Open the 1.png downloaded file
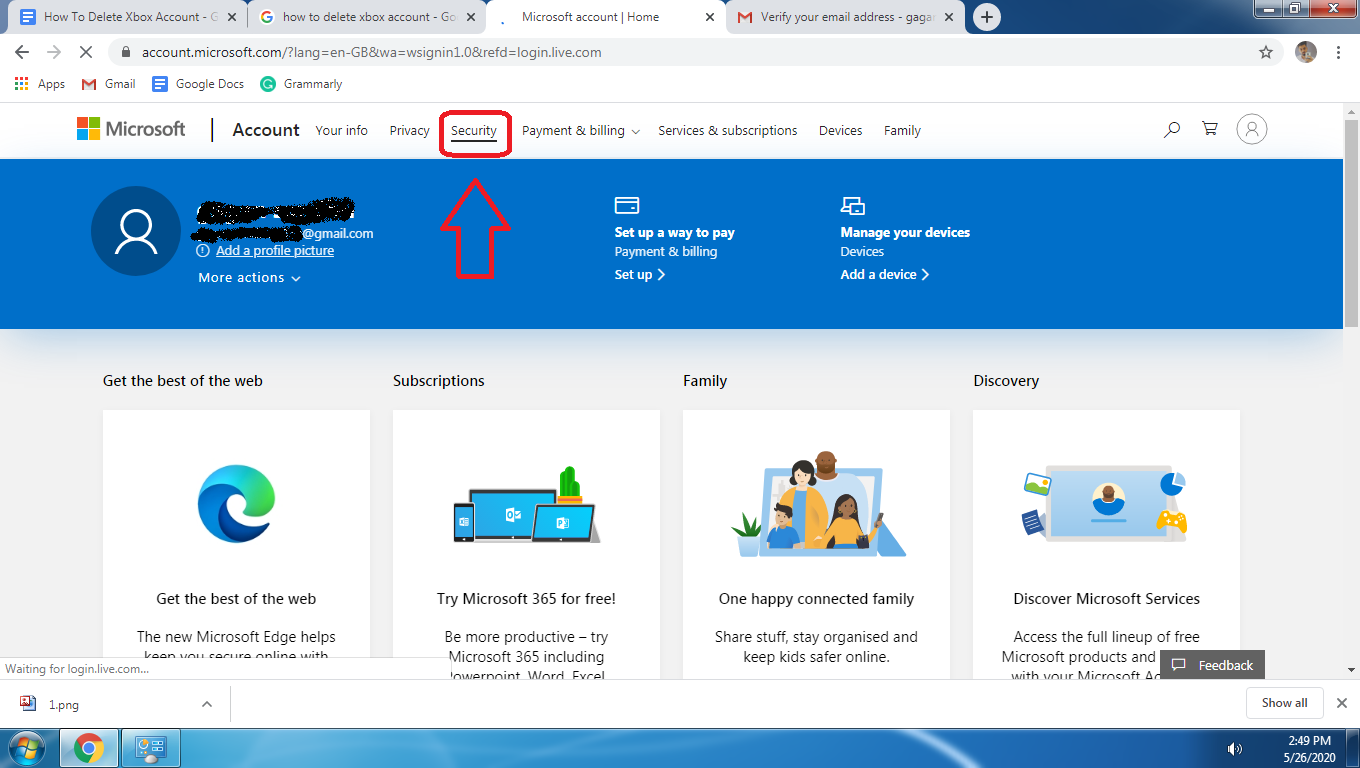1360x768 pixels. click(x=64, y=704)
